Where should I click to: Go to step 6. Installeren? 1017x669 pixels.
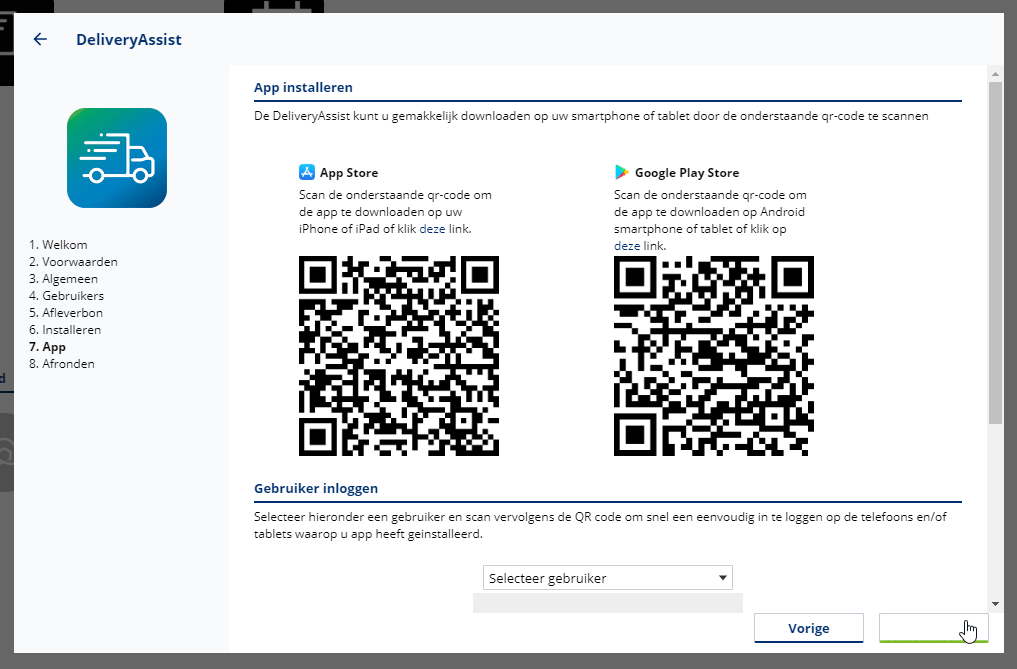pyautogui.click(x=65, y=330)
